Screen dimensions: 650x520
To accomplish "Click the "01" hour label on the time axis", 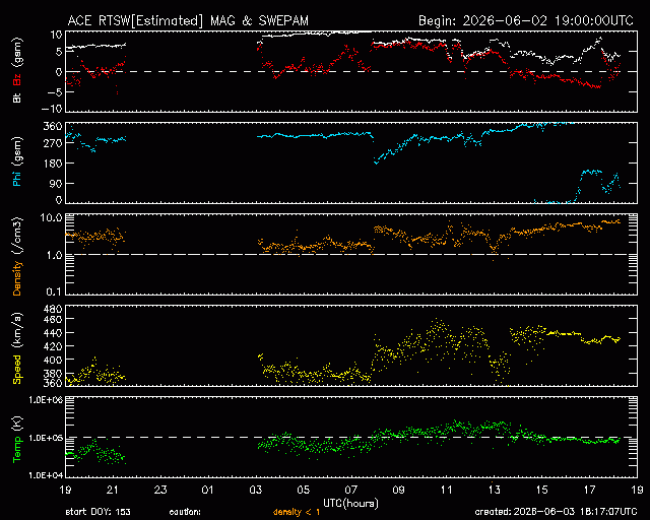I will [x=208, y=490].
